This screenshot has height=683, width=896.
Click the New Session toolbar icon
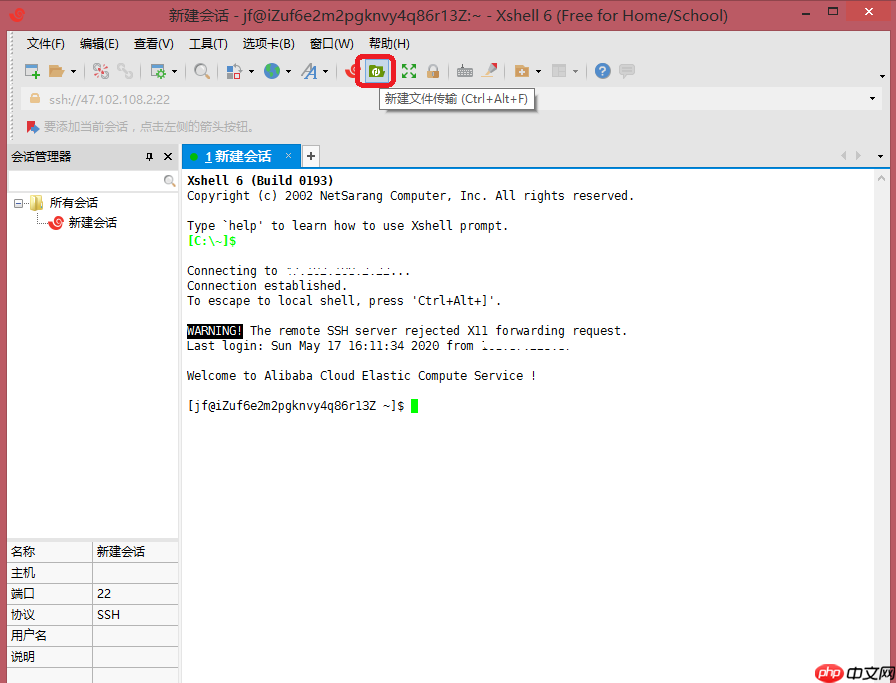(x=32, y=71)
